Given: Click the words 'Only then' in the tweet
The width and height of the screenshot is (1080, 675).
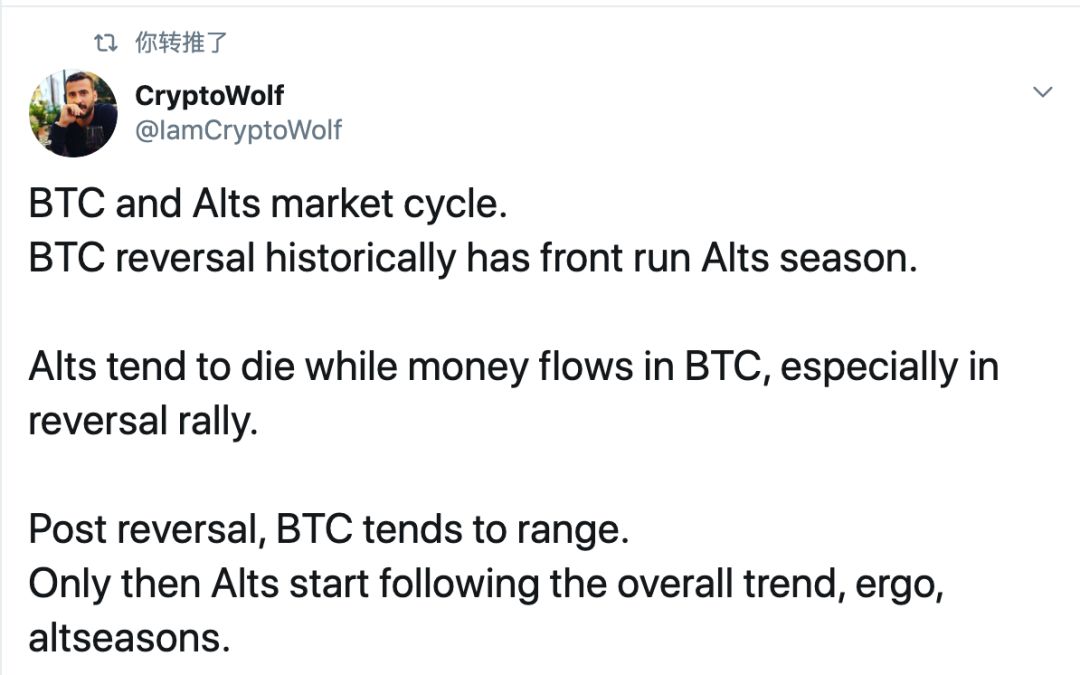Looking at the screenshot, I should click(x=116, y=584).
